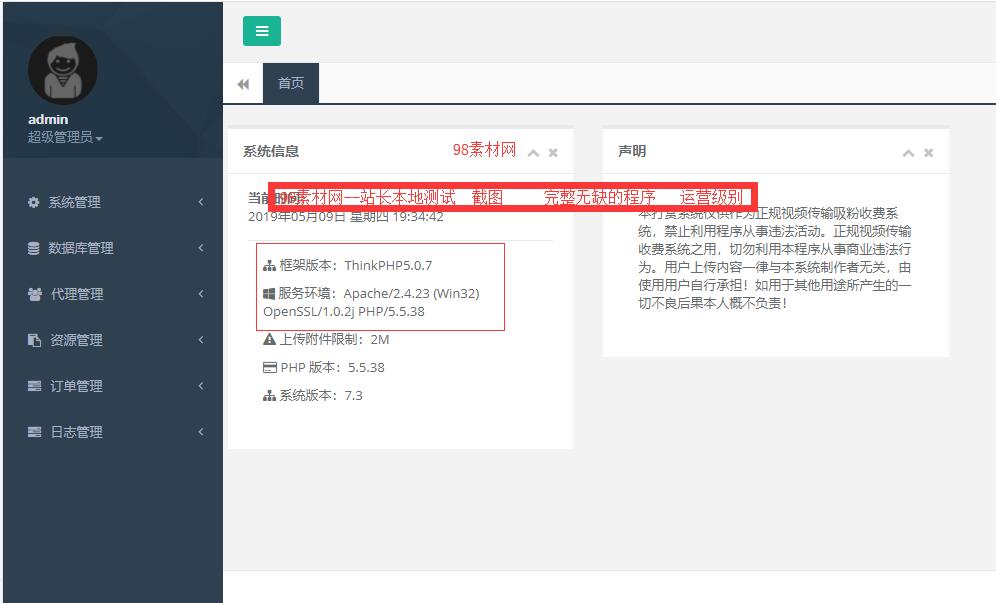Click the sitemap icon beside 框架版本
The image size is (996, 603).
(268, 267)
